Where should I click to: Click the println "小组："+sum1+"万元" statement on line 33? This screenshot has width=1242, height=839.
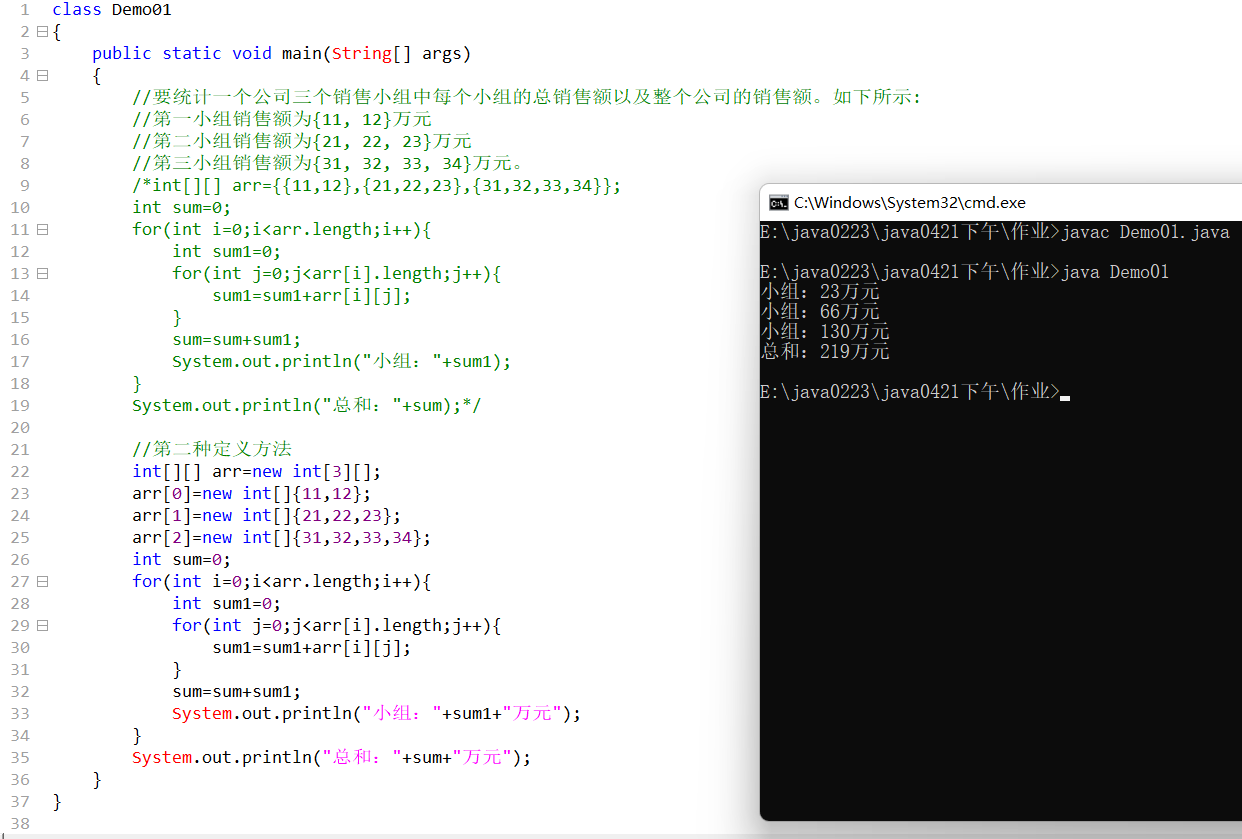377,714
